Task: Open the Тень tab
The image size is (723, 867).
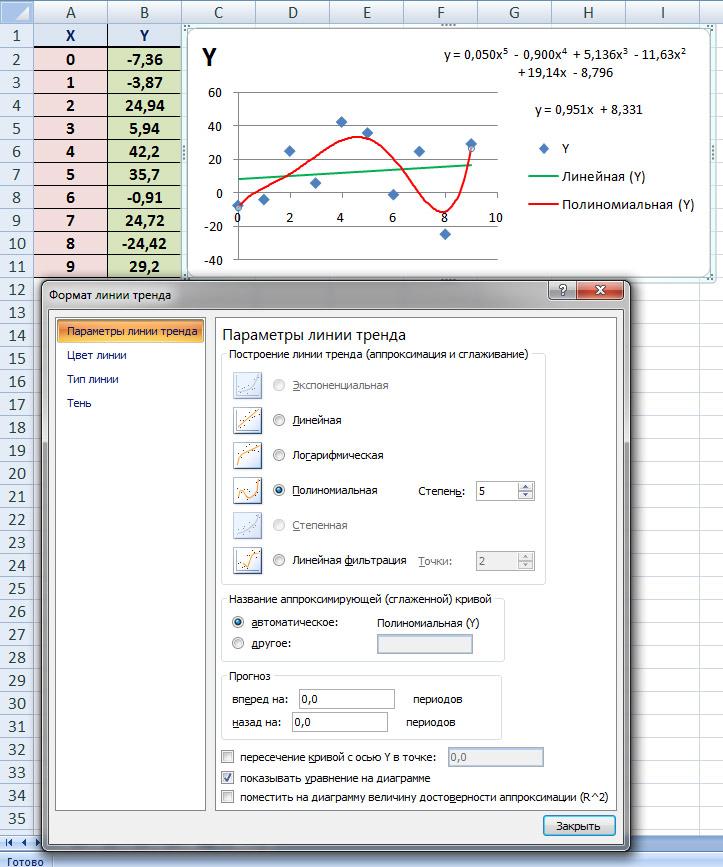Action: pyautogui.click(x=79, y=403)
